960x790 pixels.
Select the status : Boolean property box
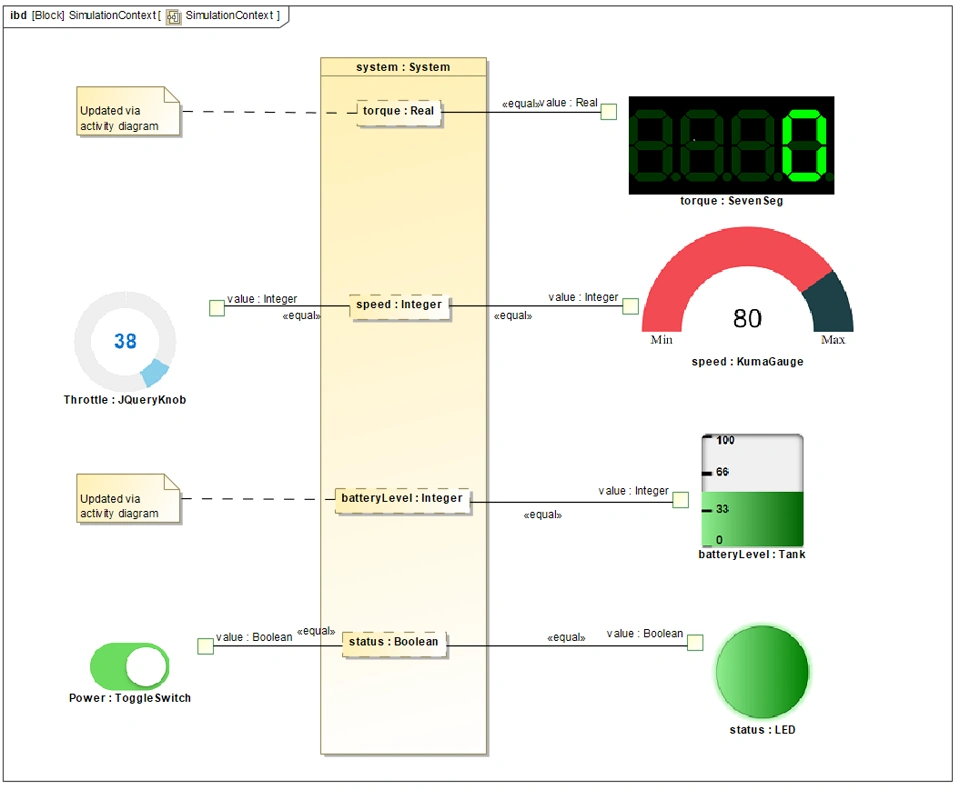[x=394, y=644]
